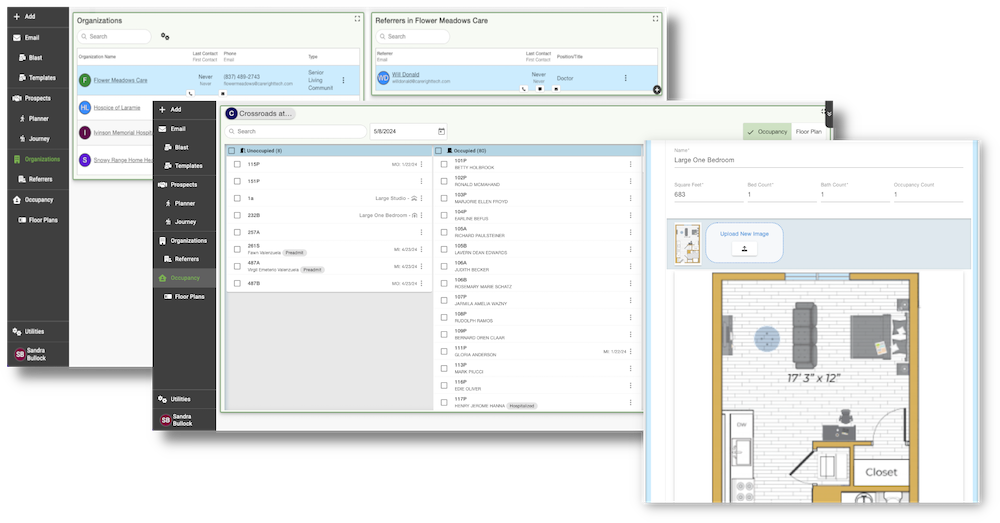The height and width of the screenshot is (523, 1000).
Task: Click the settings gears icon in Organizations
Action: click(165, 37)
